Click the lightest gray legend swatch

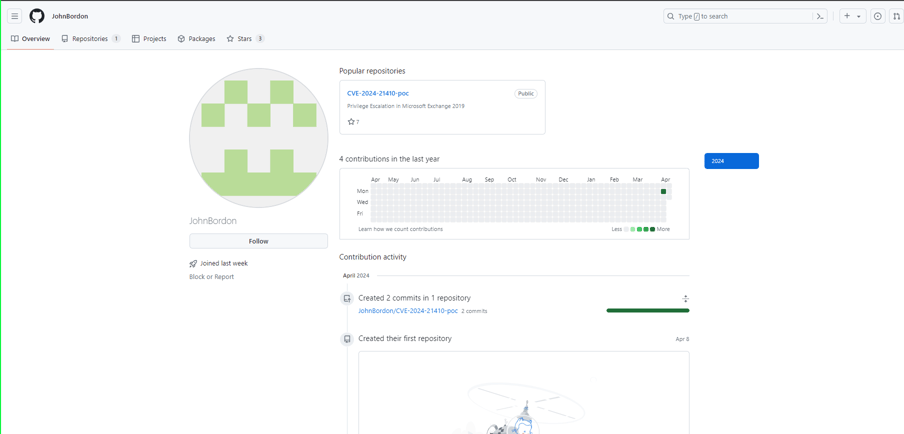(627, 229)
